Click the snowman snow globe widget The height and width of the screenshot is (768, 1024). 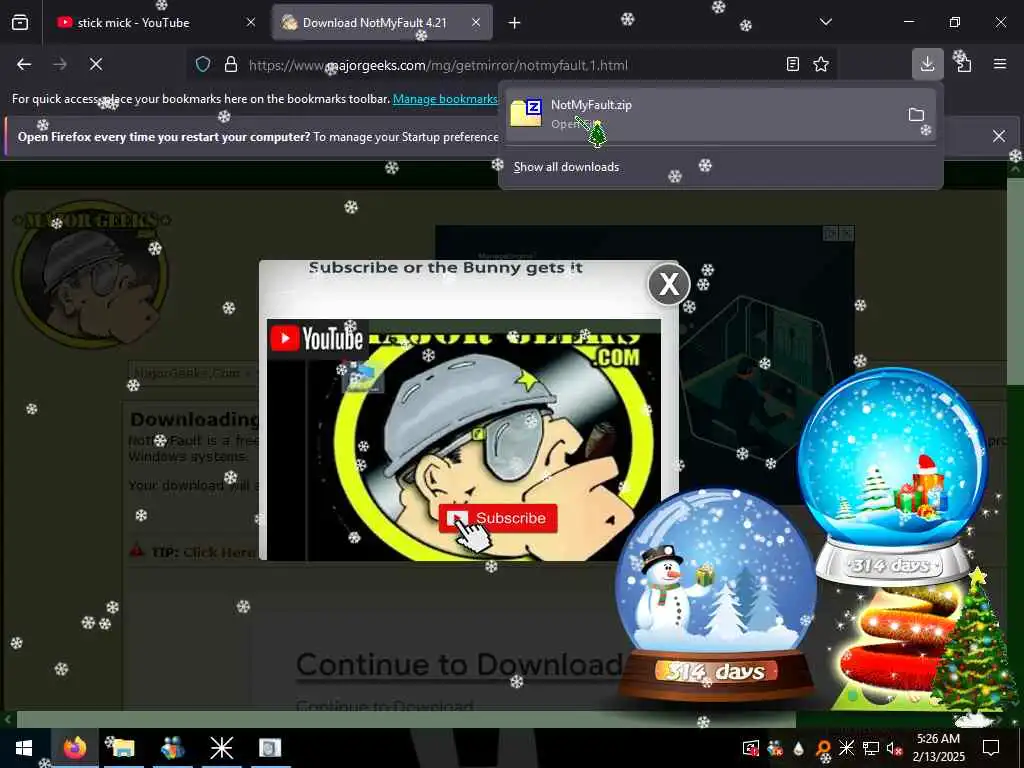716,594
